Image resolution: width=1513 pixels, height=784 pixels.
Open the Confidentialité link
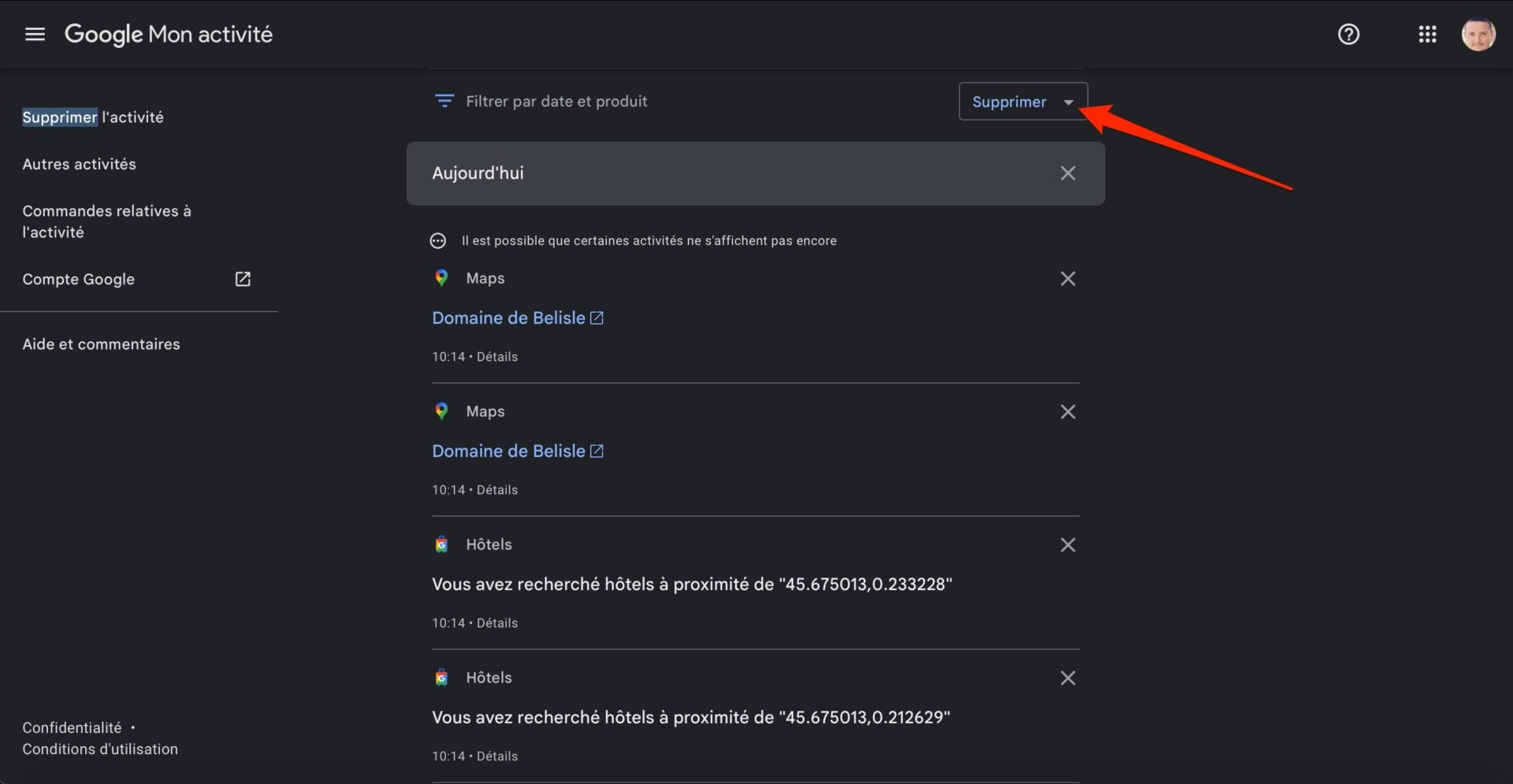(x=72, y=728)
